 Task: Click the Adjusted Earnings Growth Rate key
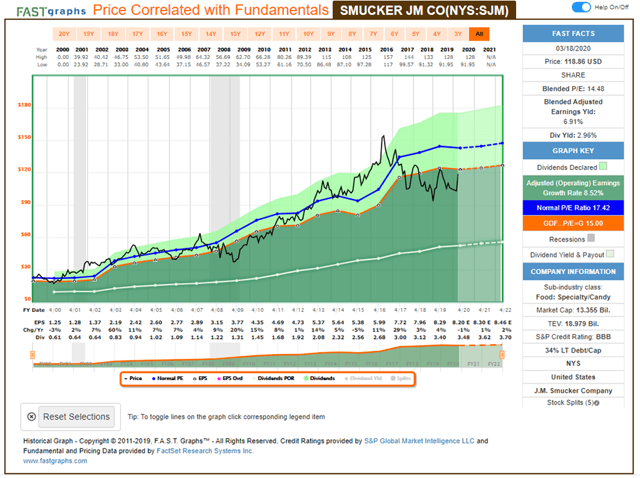[x=575, y=189]
